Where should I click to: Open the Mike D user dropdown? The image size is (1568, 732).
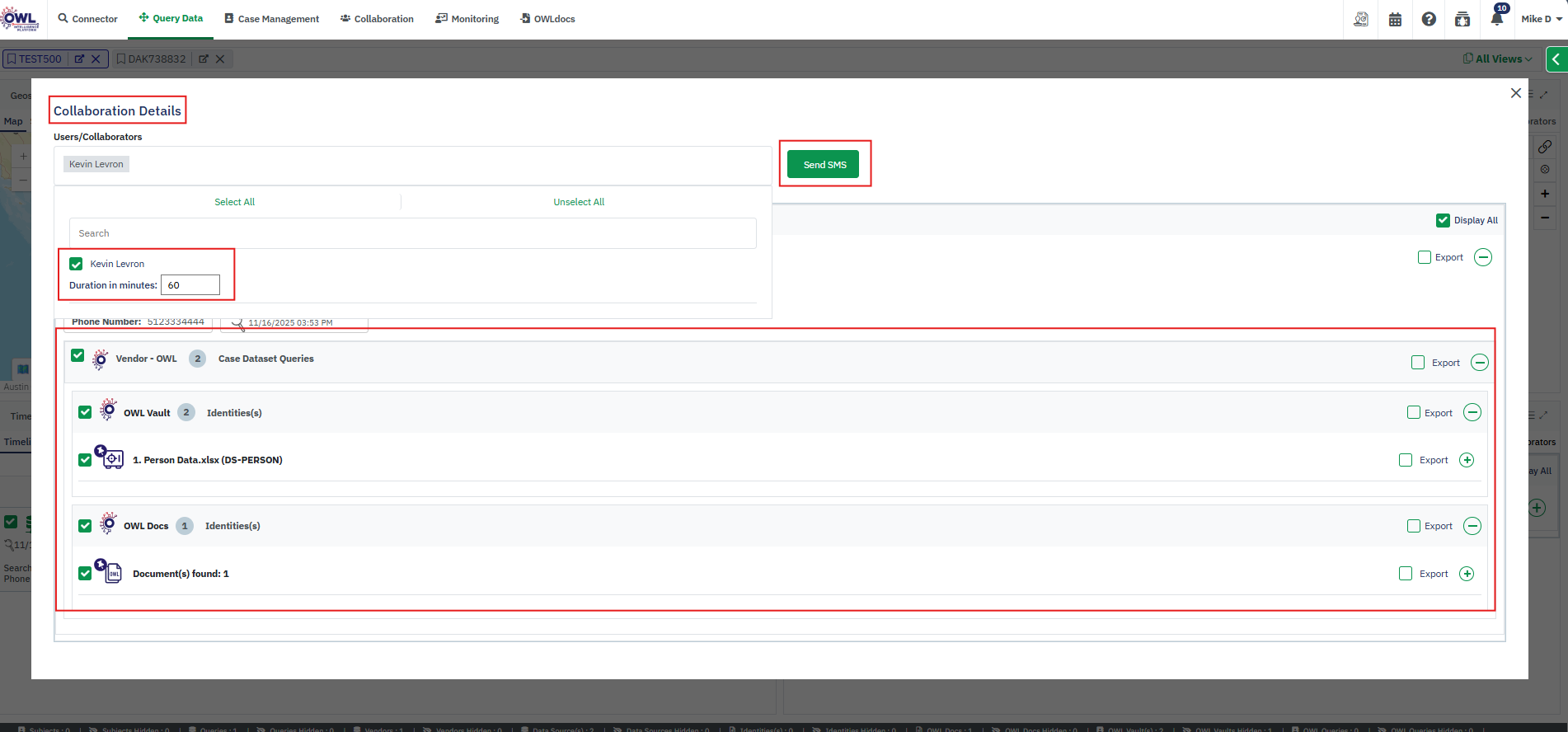point(1541,19)
